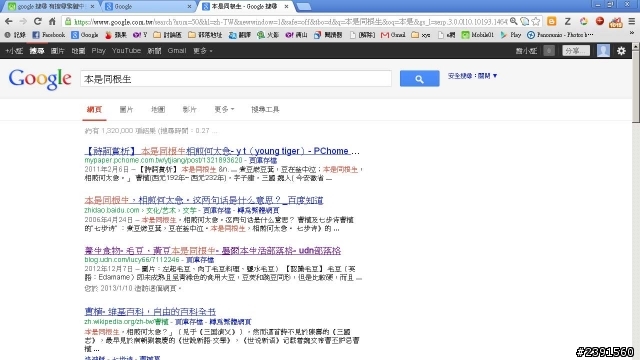Open the browser home page icon
The image size is (640, 360).
point(52,22)
